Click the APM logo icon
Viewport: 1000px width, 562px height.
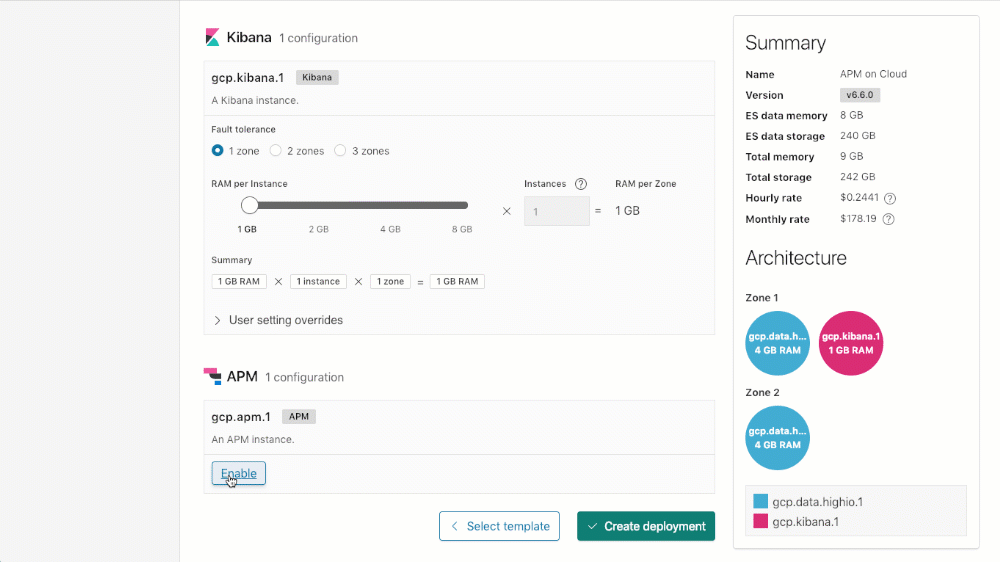coord(212,376)
